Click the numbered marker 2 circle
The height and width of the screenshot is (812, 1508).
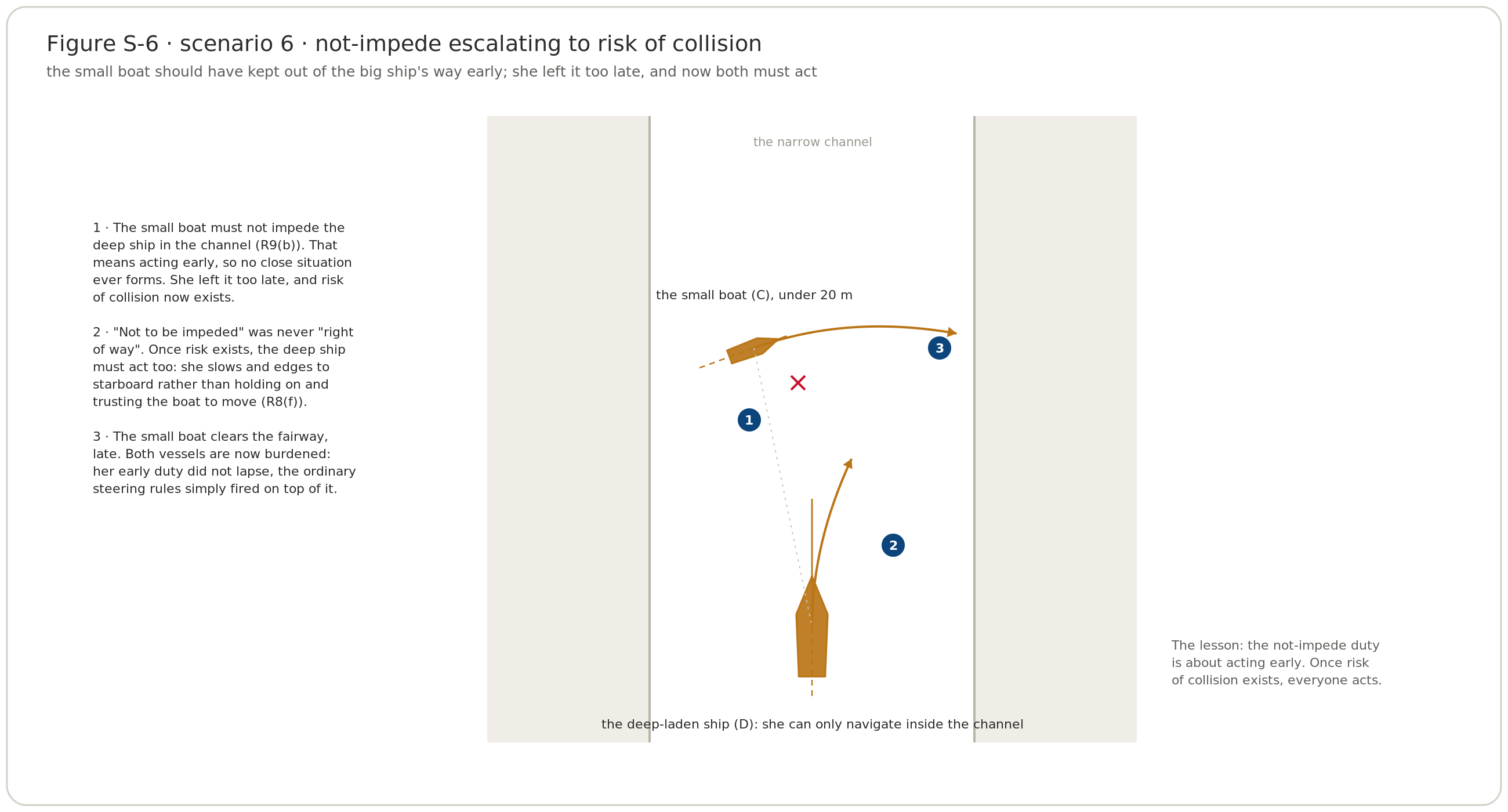(x=893, y=545)
